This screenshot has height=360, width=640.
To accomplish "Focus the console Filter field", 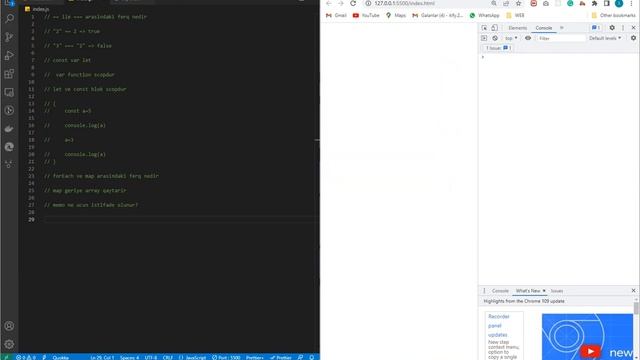I will pyautogui.click(x=561, y=38).
